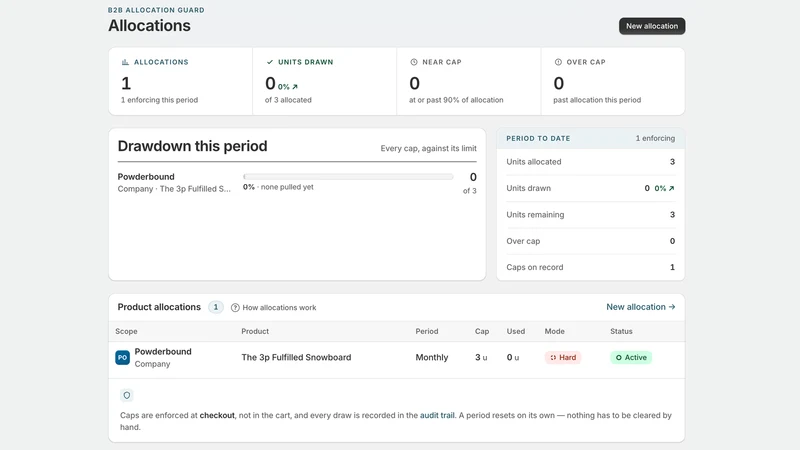Click the Units drawn row in Period to Date
Screen dimensions: 800x450
[x=590, y=188]
